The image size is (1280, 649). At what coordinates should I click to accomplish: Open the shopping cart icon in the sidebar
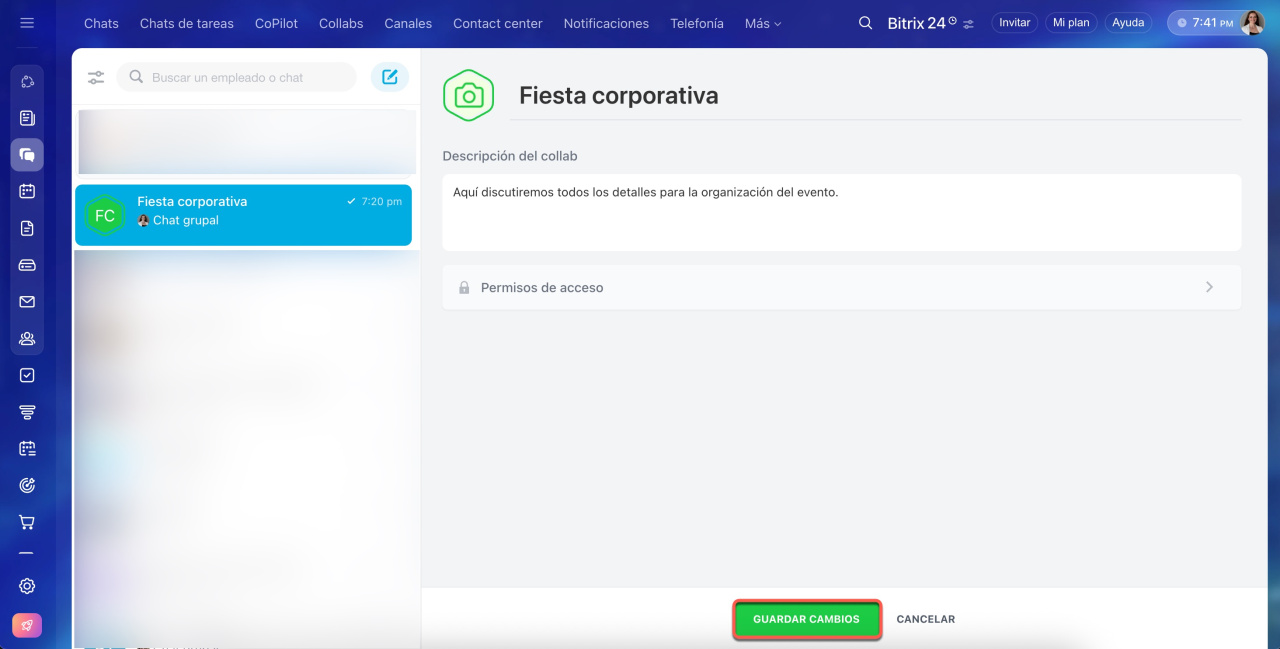click(x=27, y=522)
